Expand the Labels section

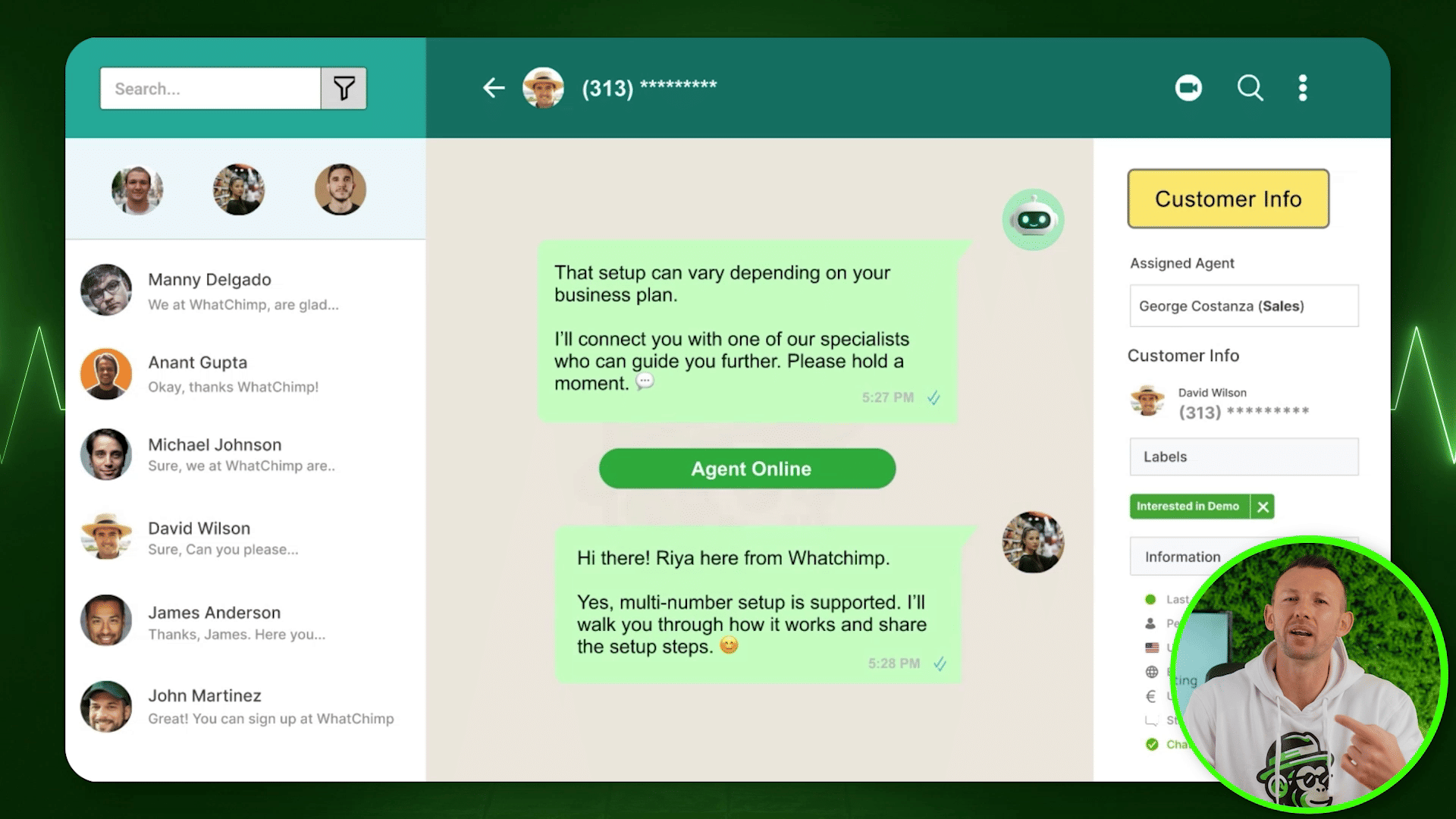coord(1244,457)
